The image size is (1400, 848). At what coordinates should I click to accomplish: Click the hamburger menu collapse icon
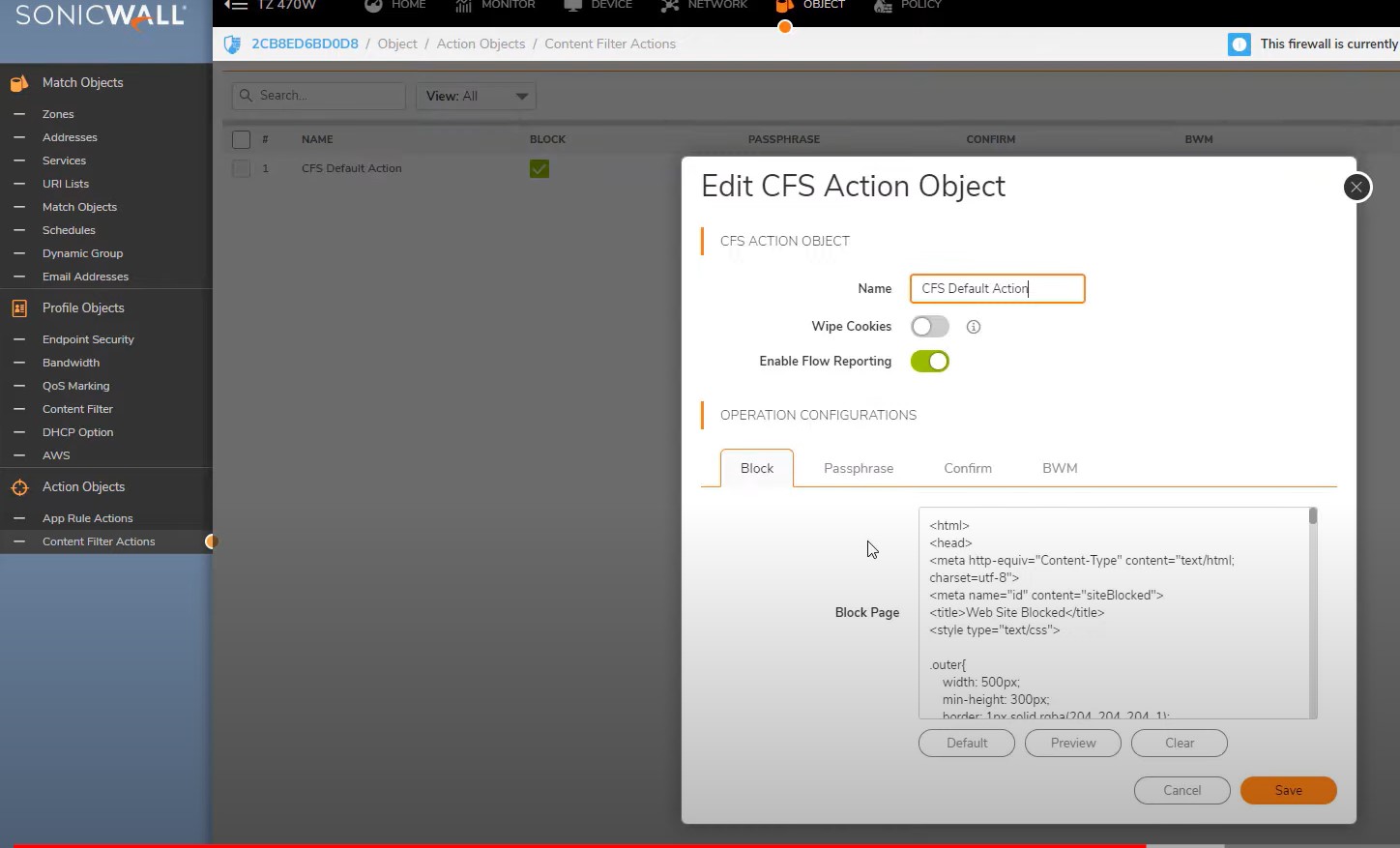[236, 5]
